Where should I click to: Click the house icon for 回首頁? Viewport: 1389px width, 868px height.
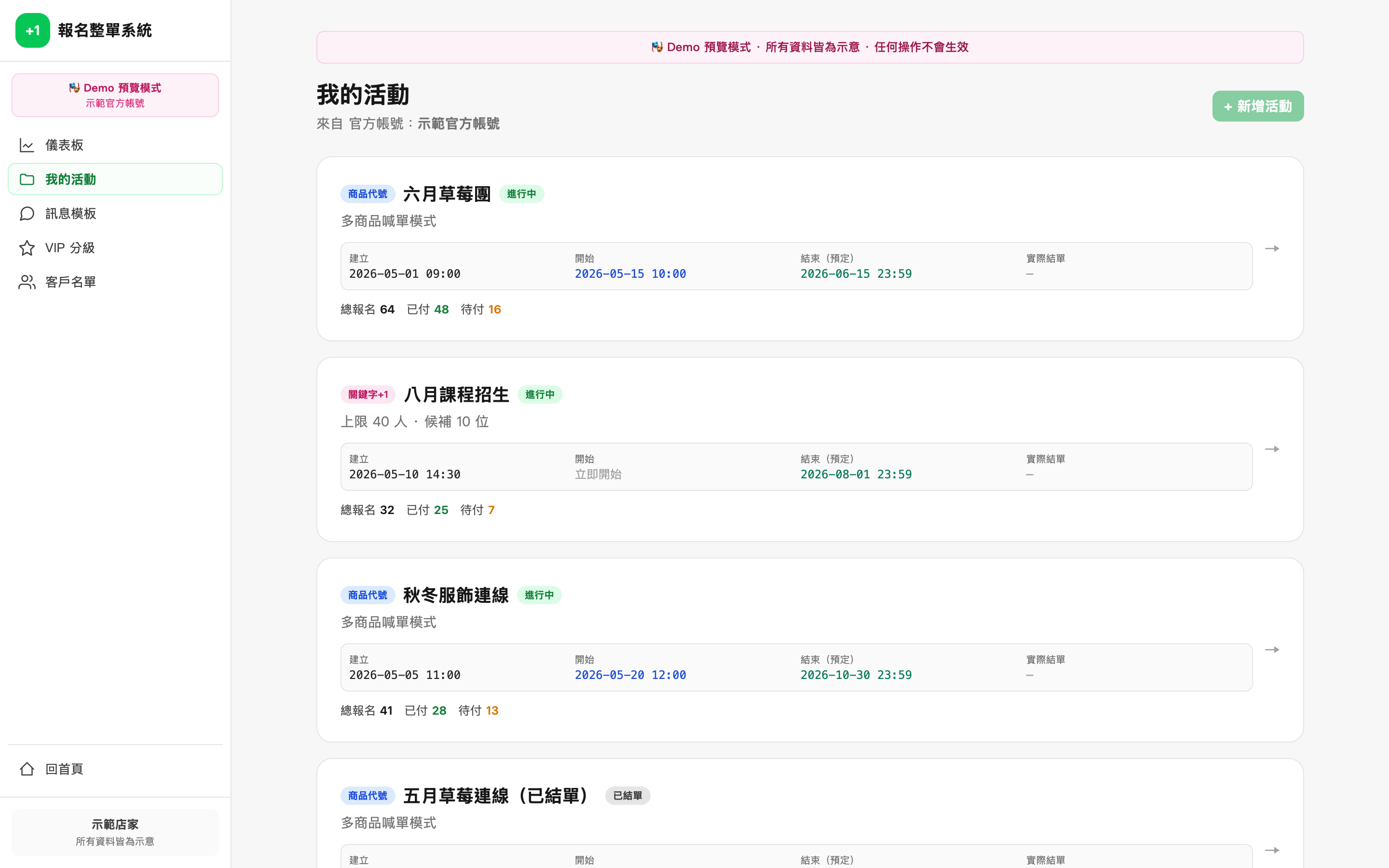27,769
